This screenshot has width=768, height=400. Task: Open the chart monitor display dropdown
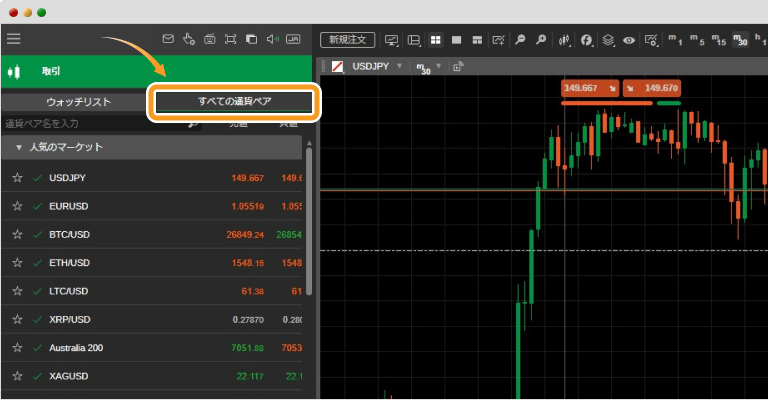391,40
